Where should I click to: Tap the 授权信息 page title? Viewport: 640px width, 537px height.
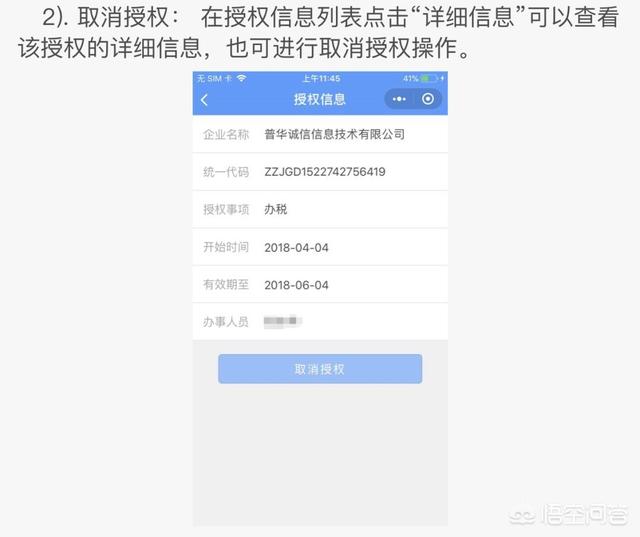coord(320,99)
